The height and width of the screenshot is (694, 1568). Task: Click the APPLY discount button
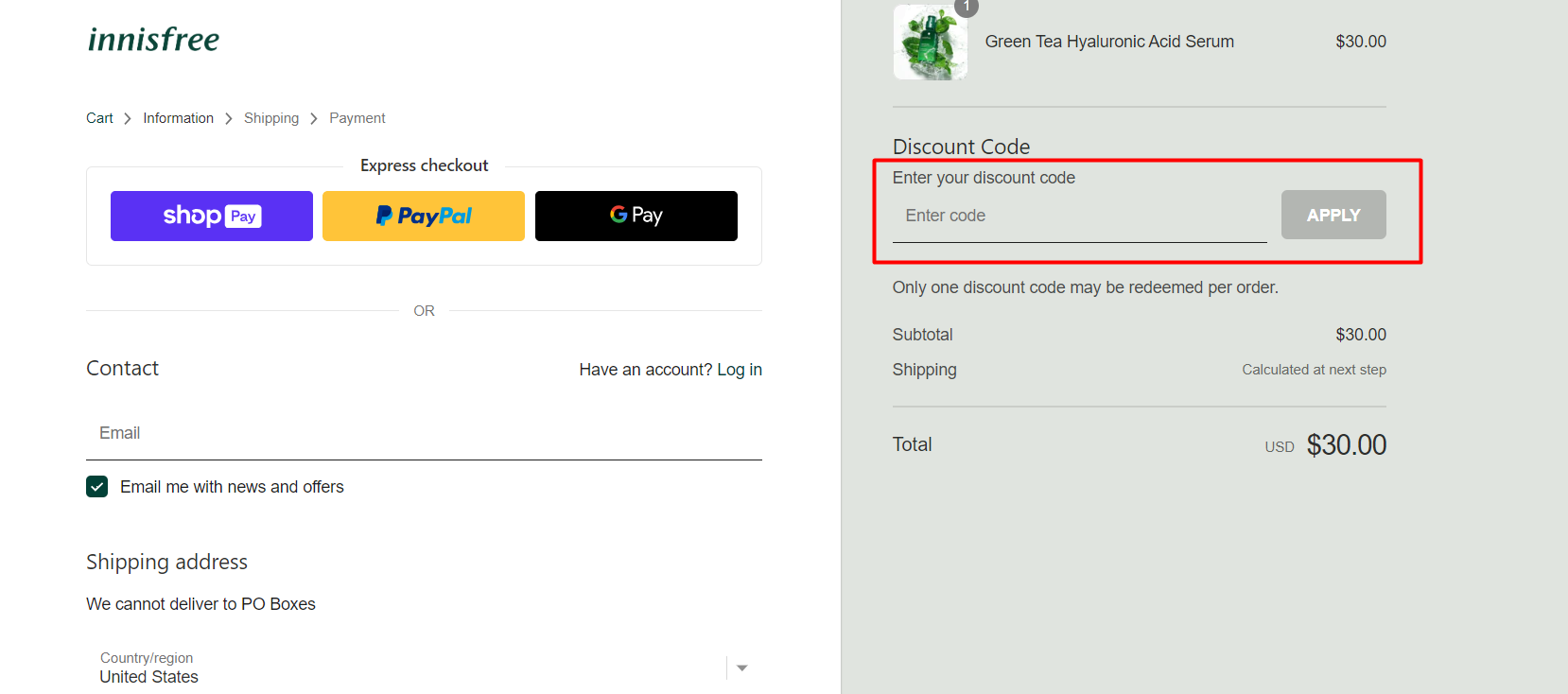click(1333, 215)
